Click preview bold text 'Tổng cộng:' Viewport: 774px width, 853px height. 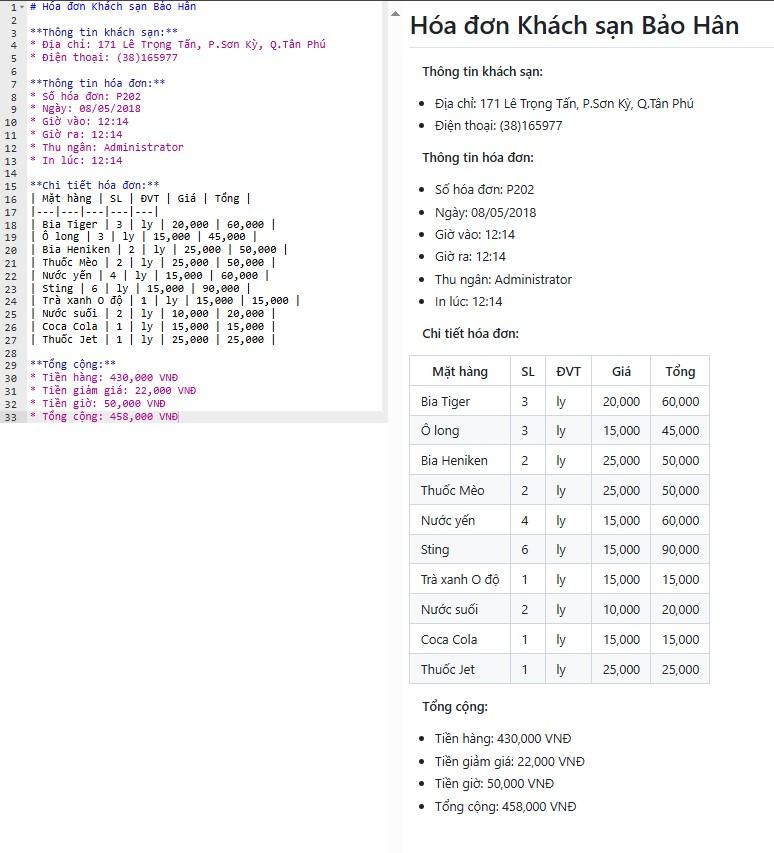455,707
